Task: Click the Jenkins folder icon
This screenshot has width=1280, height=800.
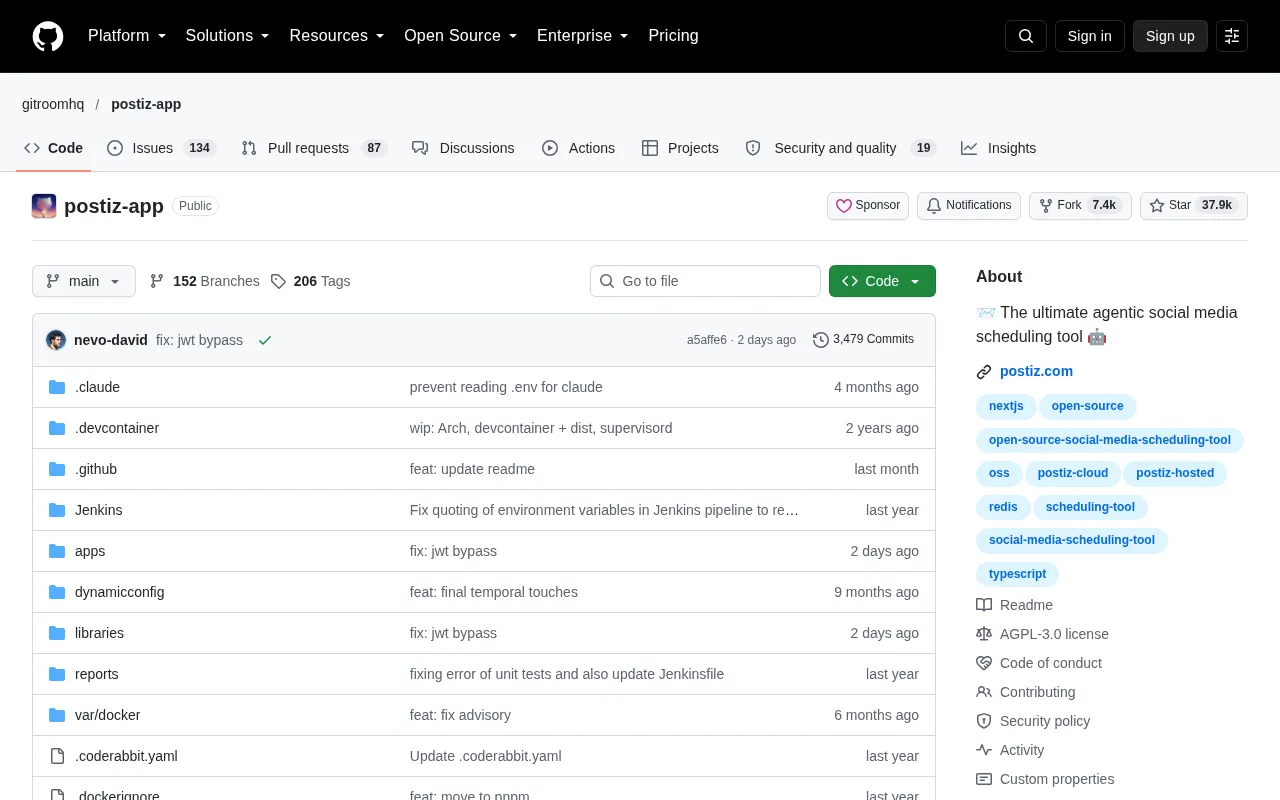Action: tap(57, 510)
